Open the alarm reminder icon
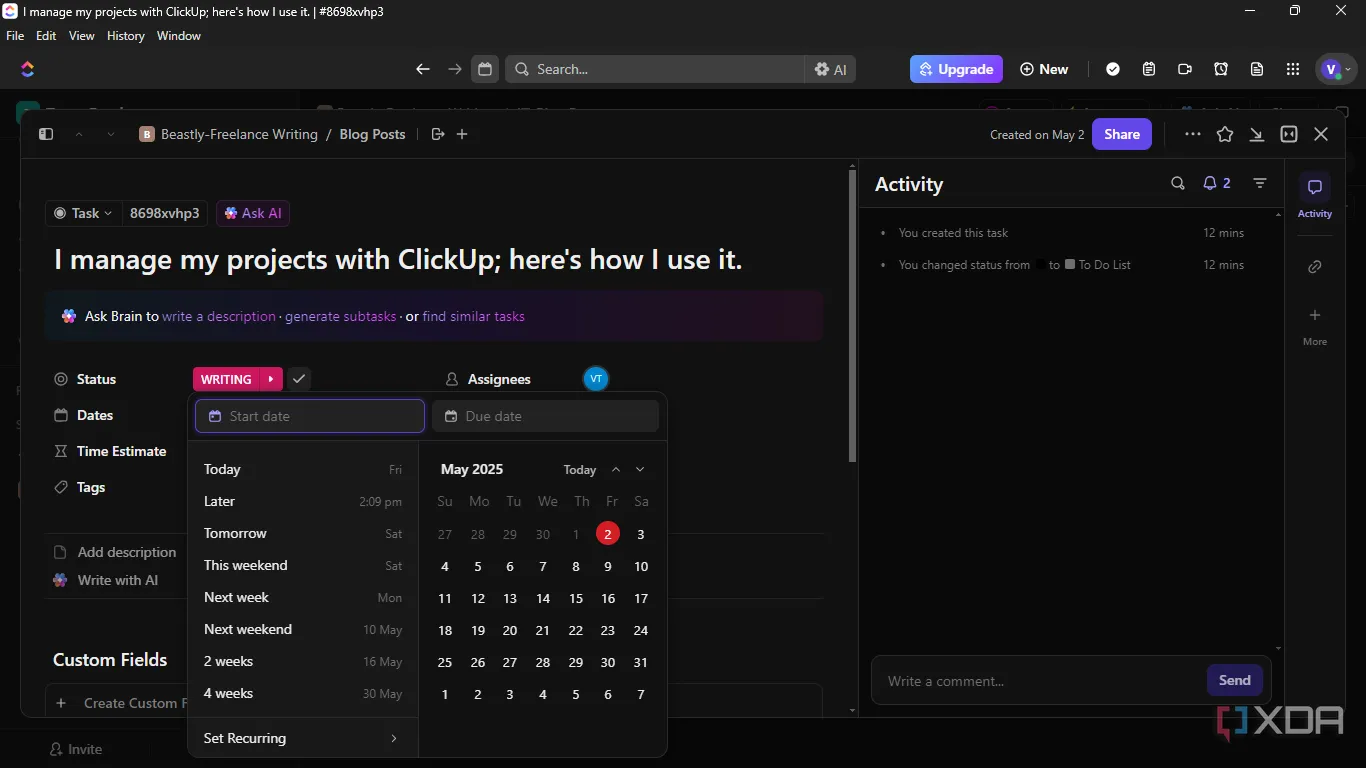Viewport: 1366px width, 768px height. [1221, 69]
